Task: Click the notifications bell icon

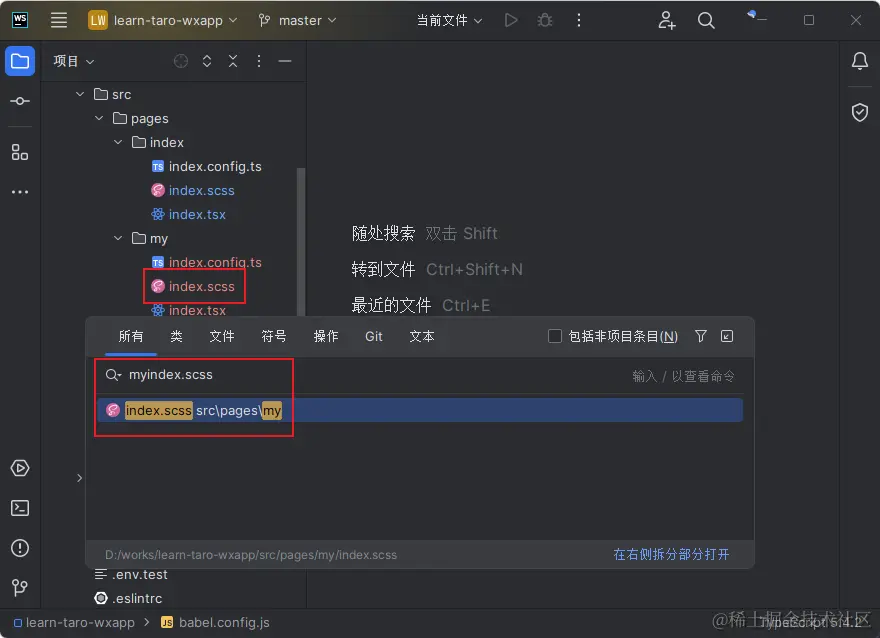Action: point(859,61)
